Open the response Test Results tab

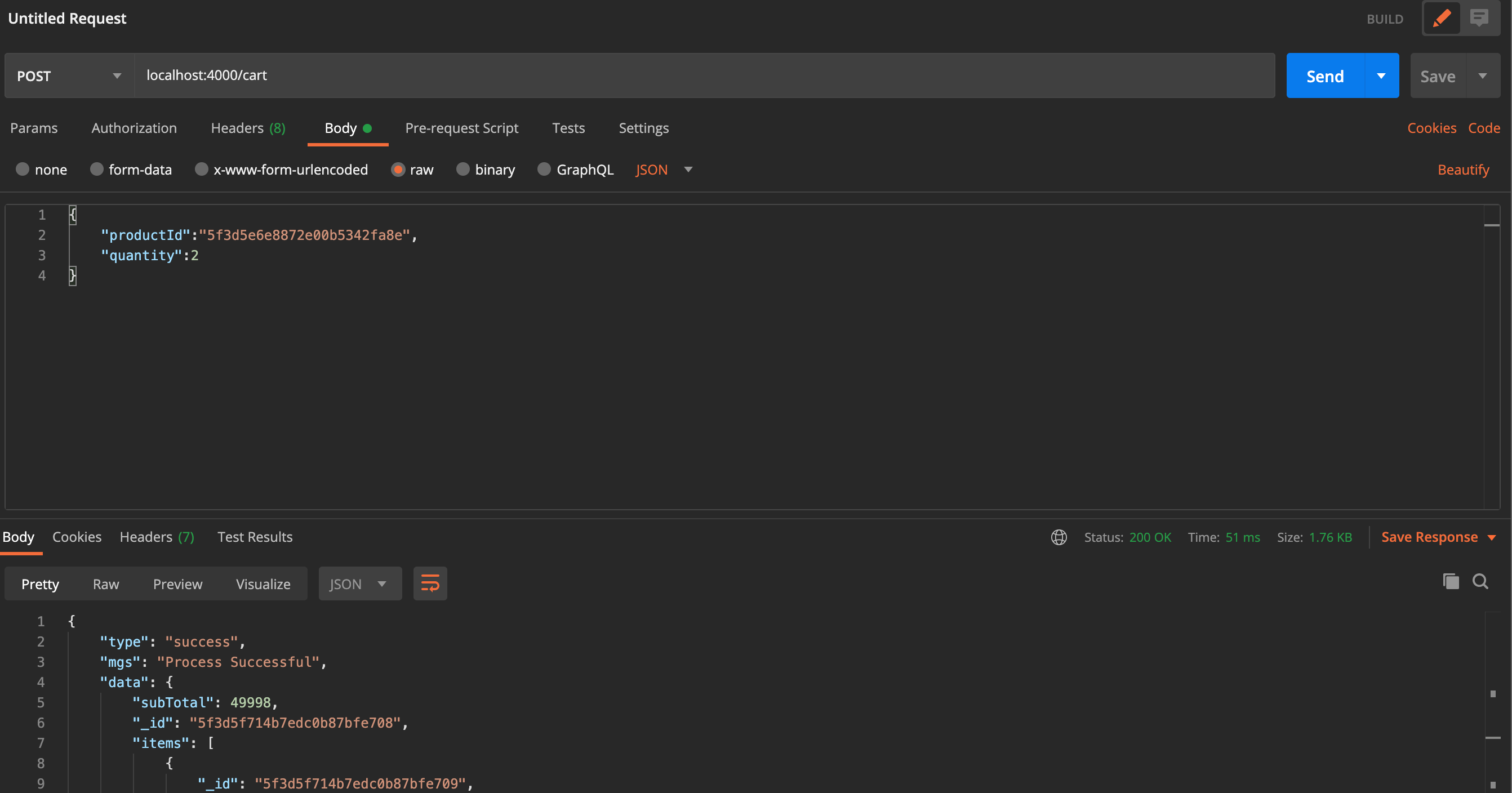click(x=255, y=537)
